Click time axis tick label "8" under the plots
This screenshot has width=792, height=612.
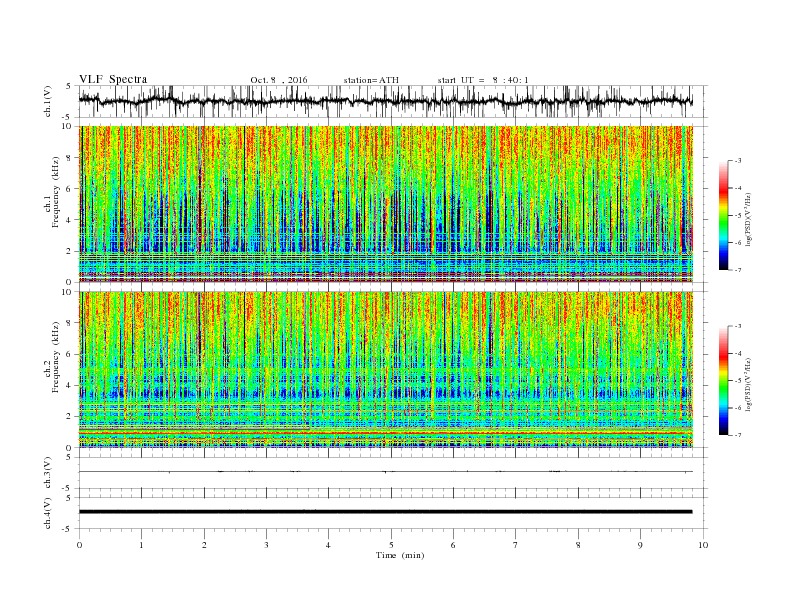pyautogui.click(x=578, y=545)
